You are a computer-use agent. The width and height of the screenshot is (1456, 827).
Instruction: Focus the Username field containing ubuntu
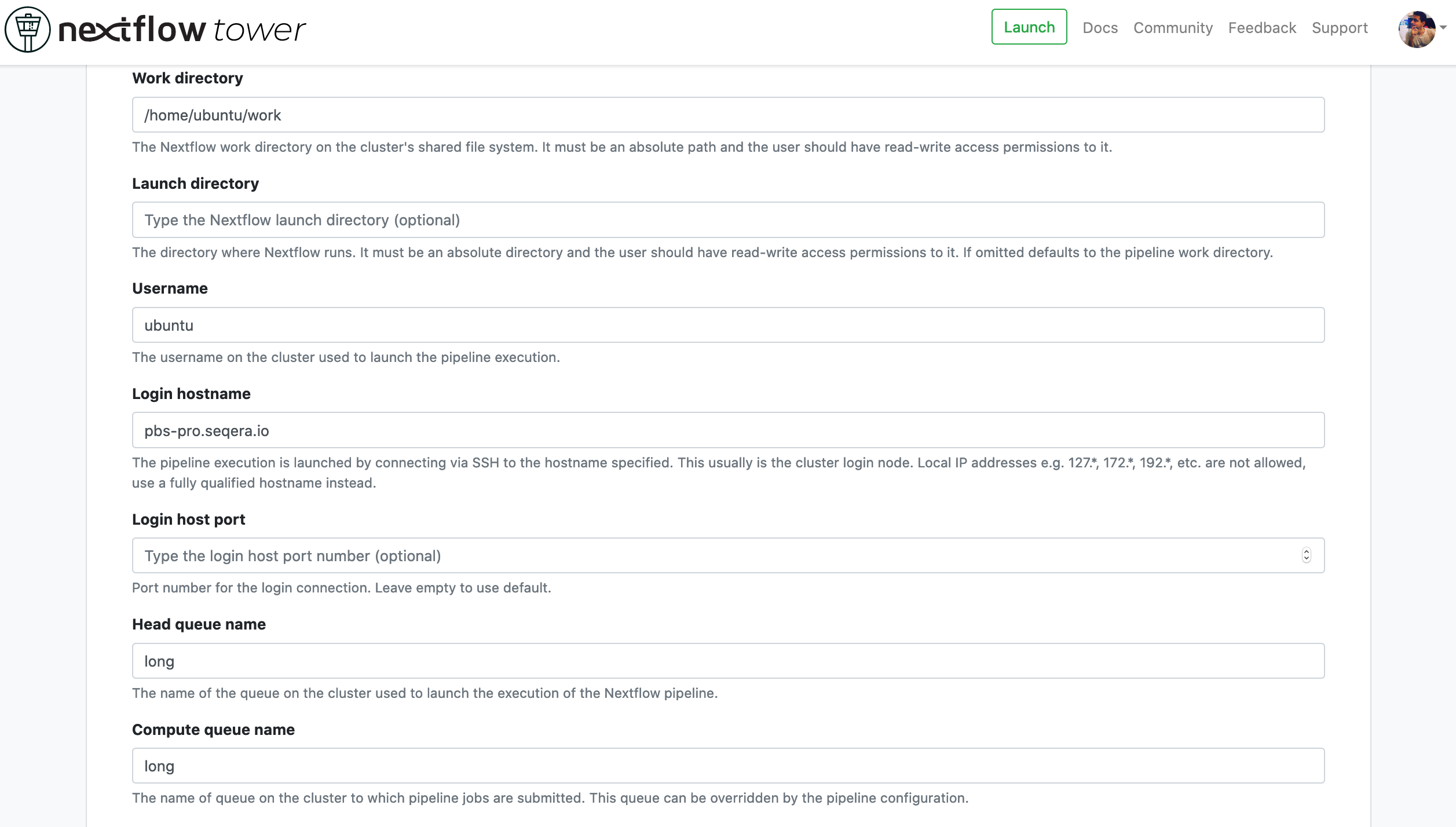pos(728,325)
